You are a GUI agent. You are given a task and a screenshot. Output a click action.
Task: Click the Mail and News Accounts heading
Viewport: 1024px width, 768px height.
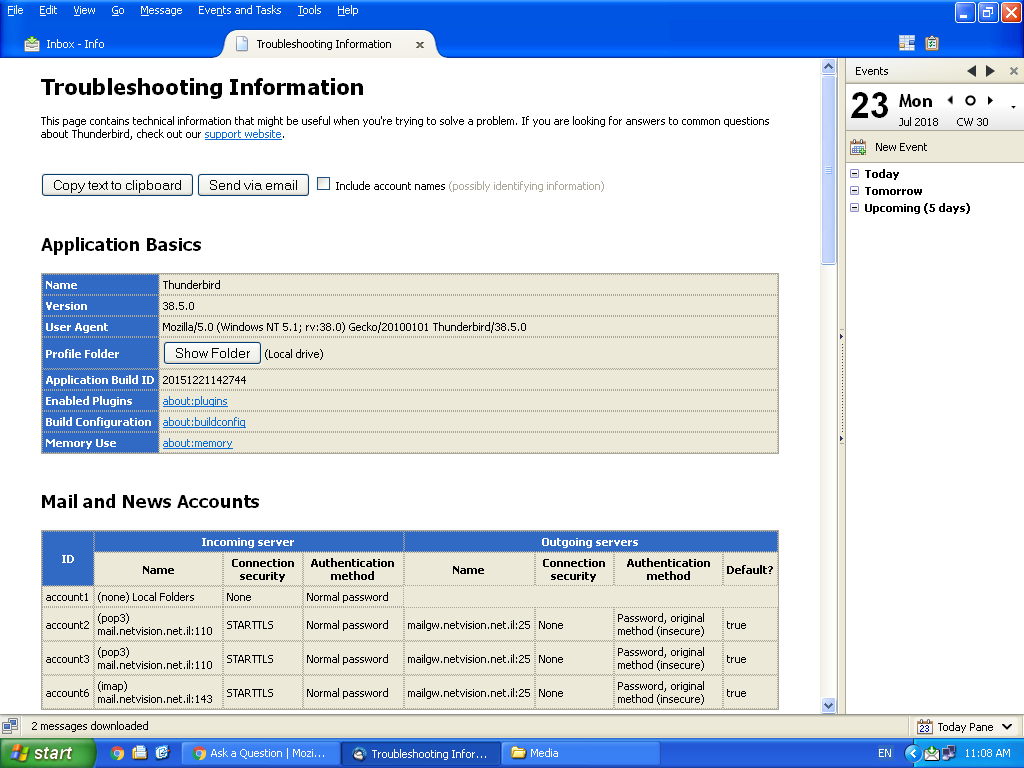click(150, 502)
